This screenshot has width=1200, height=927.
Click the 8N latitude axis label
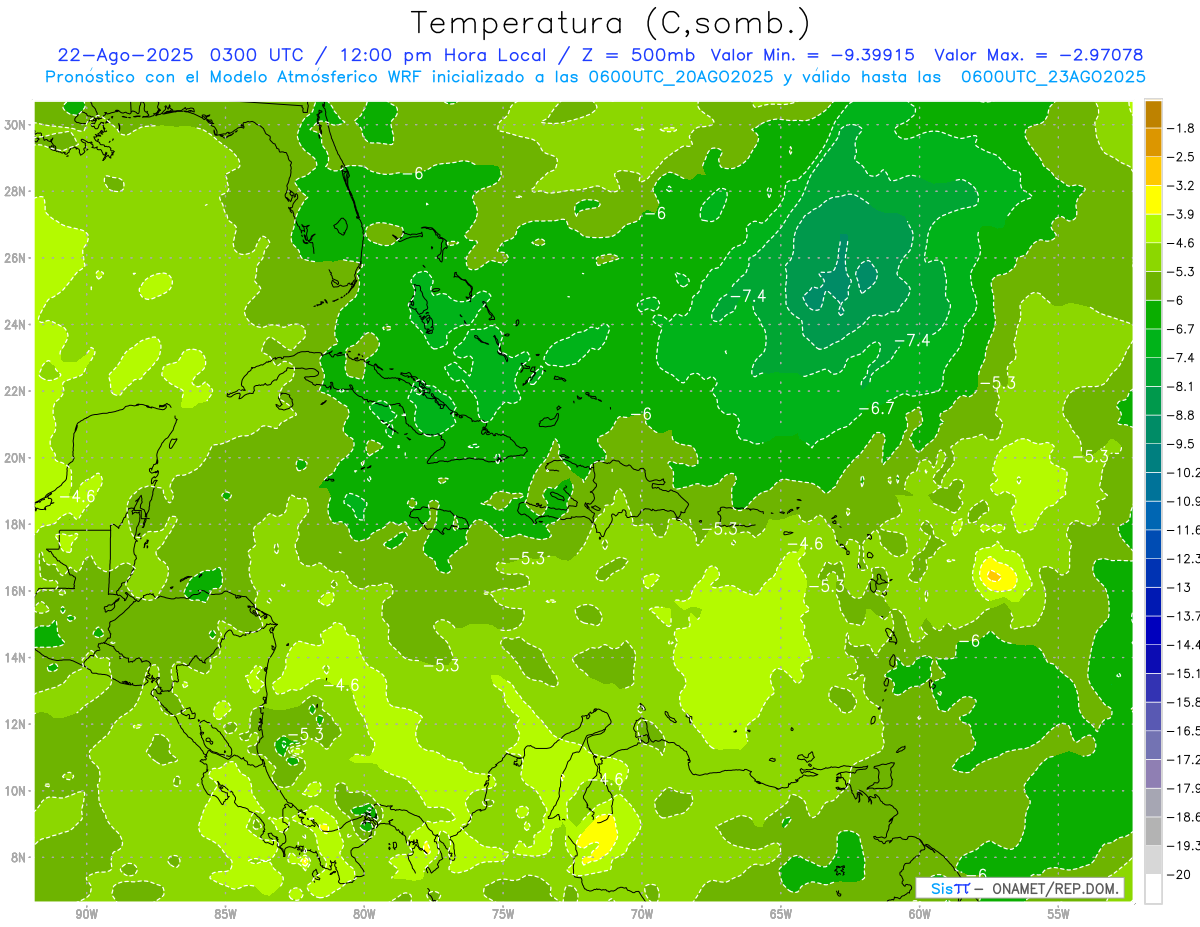point(20,857)
